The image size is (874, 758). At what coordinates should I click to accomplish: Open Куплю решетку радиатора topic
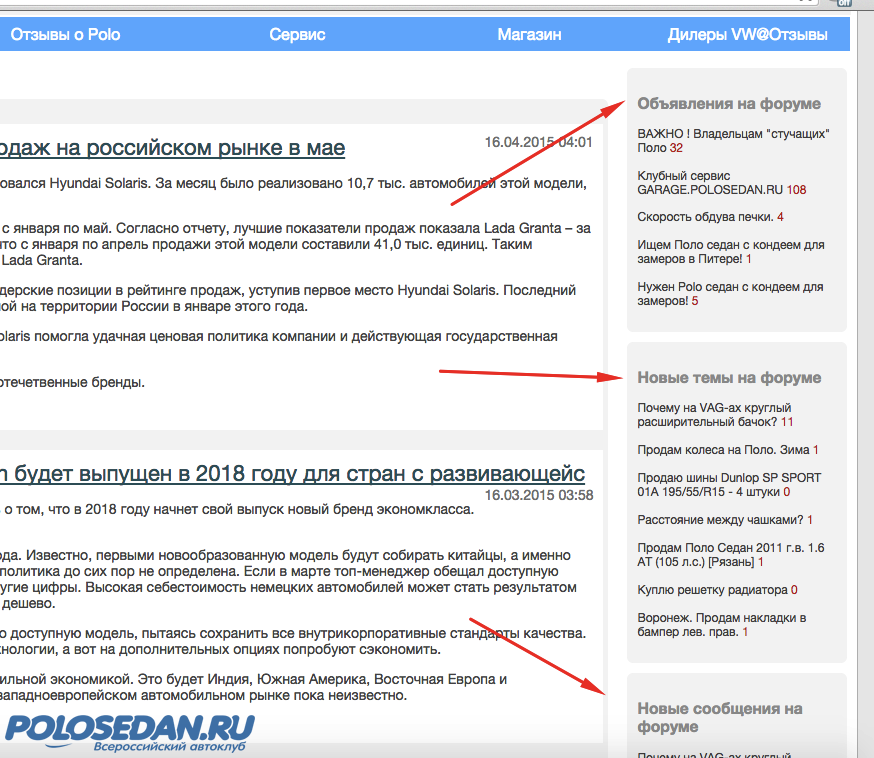[712, 590]
